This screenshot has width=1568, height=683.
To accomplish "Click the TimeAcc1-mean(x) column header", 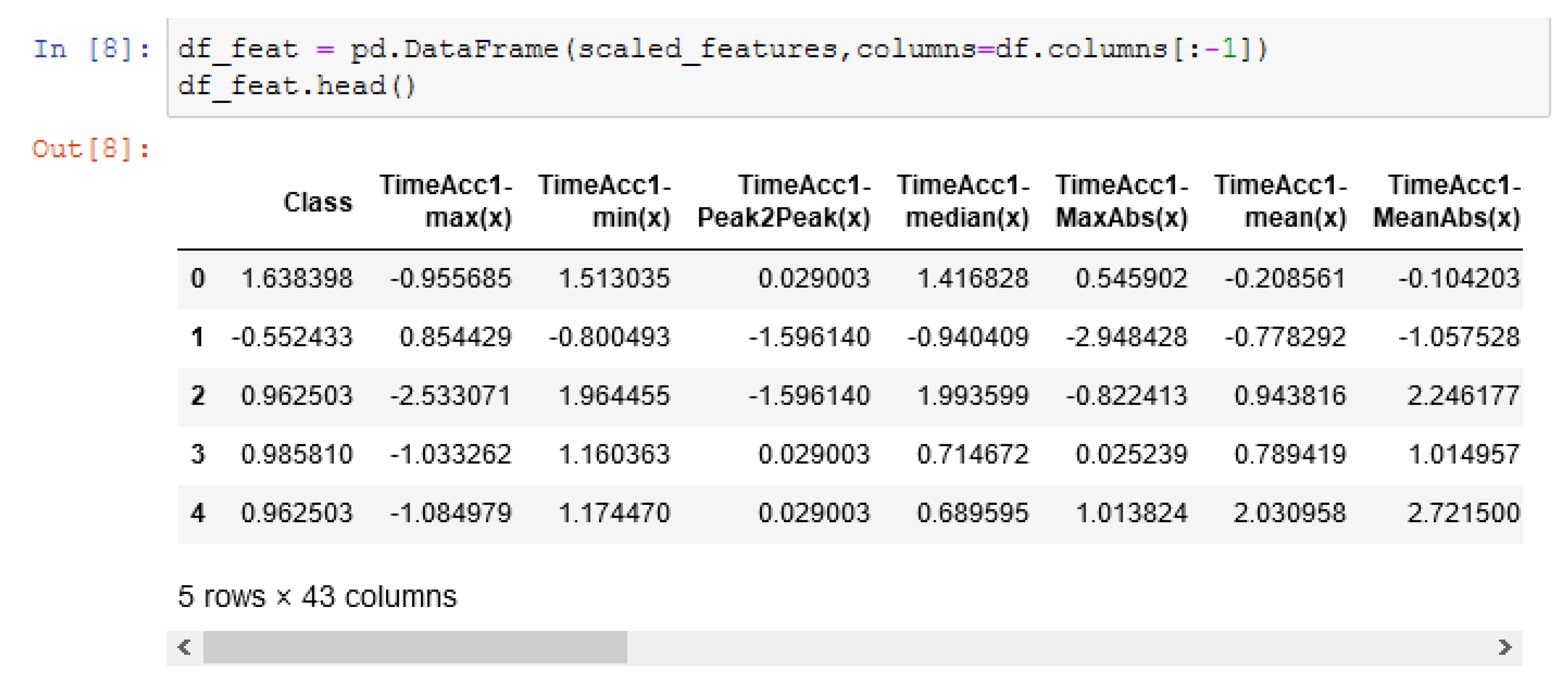I will (1281, 201).
